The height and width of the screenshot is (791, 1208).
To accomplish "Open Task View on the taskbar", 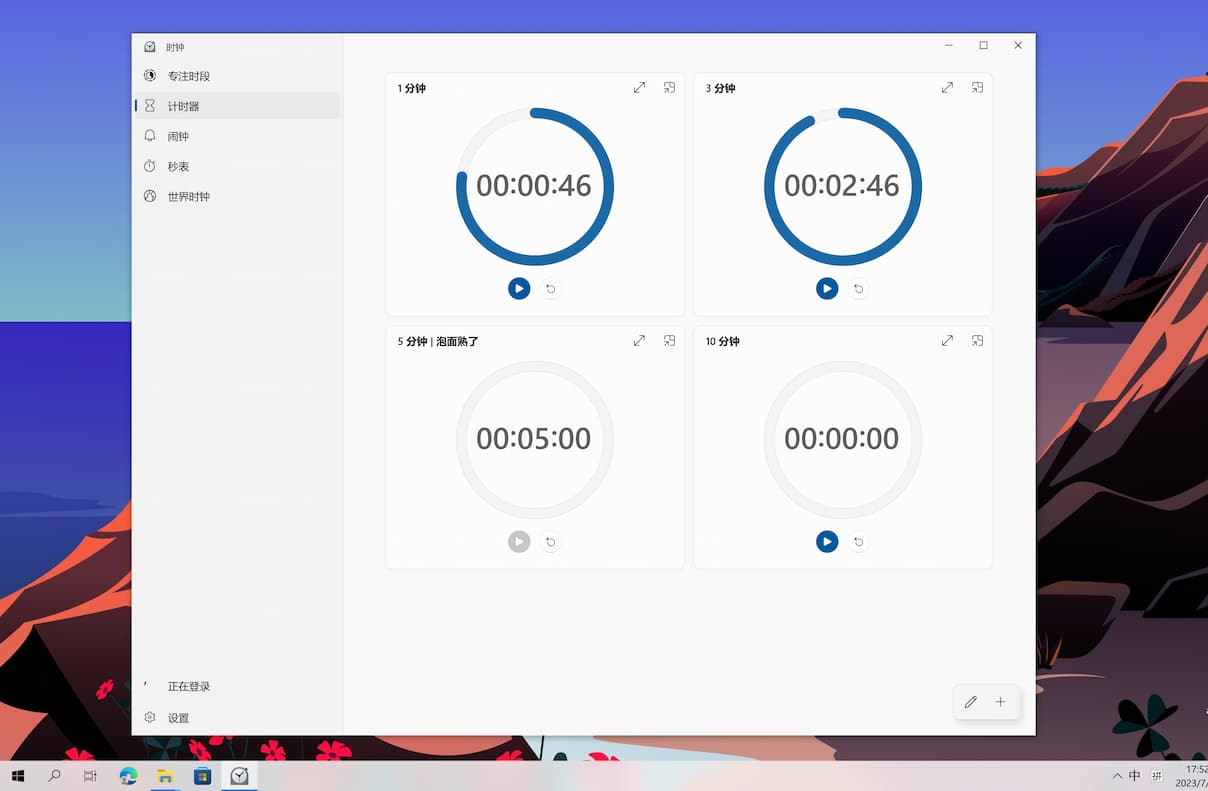I will (90, 776).
